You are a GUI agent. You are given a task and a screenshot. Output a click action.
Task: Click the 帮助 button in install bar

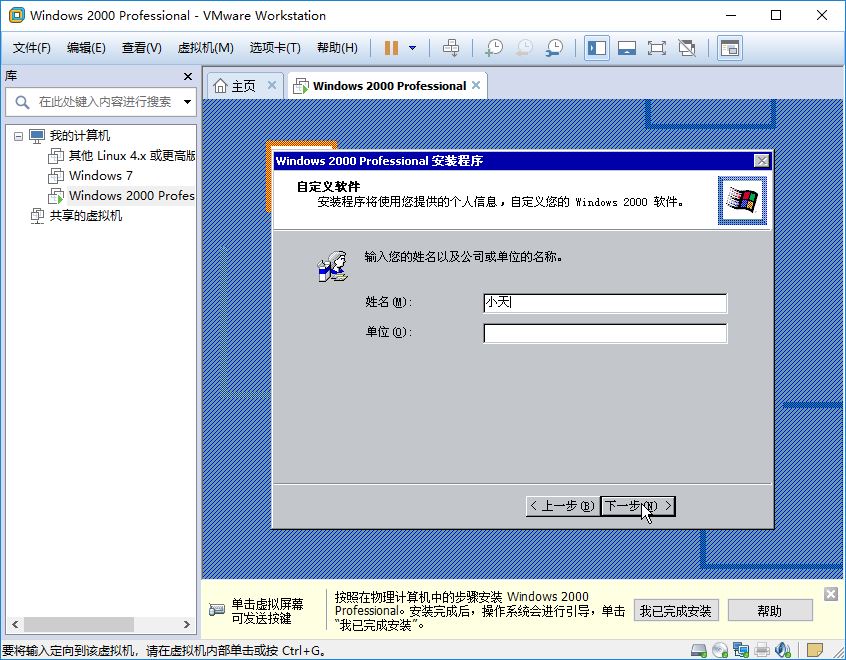770,611
